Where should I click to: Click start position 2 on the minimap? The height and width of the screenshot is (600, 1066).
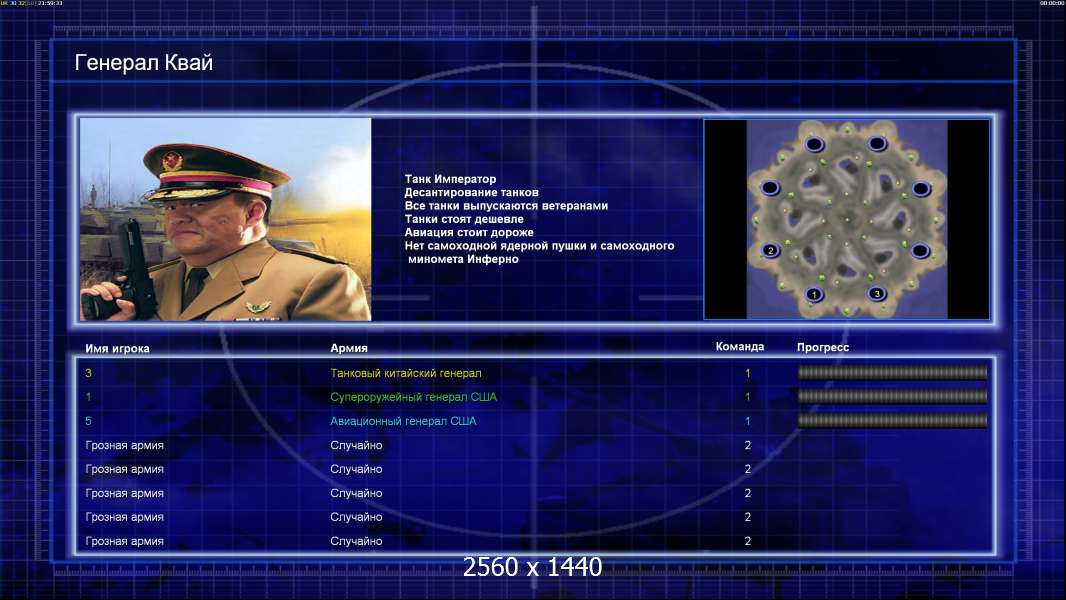tap(770, 250)
